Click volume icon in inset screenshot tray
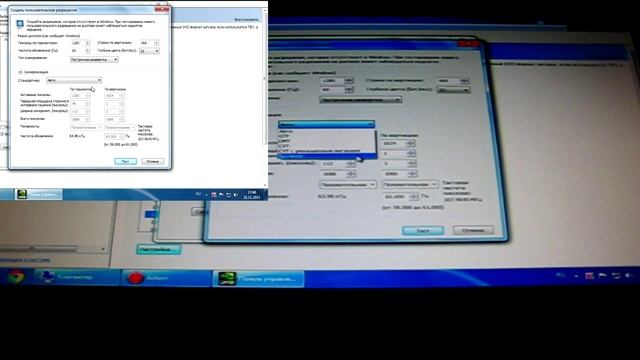This screenshot has width=640, height=360. click(236, 195)
